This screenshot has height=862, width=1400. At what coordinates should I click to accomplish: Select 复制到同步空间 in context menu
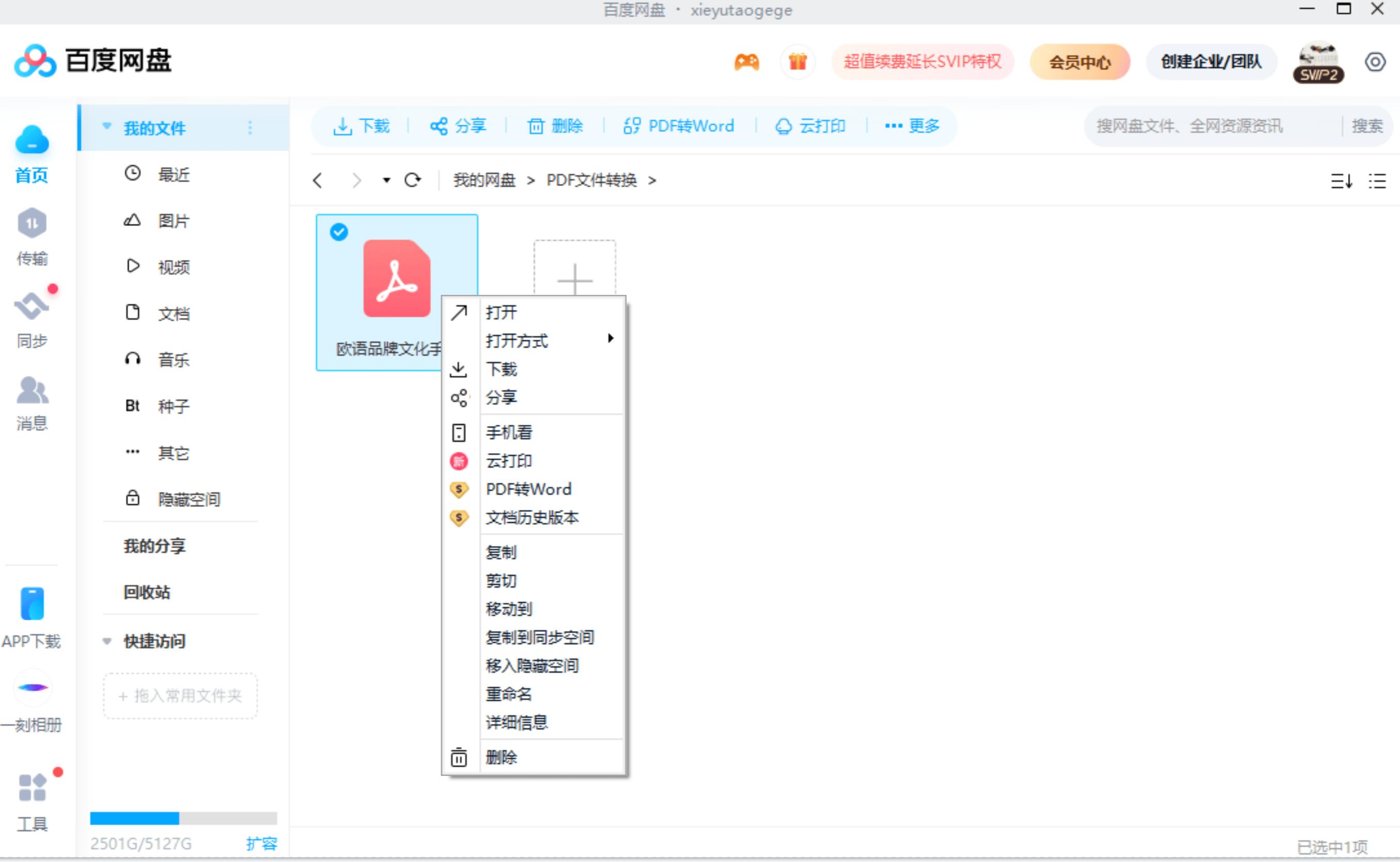[539, 637]
